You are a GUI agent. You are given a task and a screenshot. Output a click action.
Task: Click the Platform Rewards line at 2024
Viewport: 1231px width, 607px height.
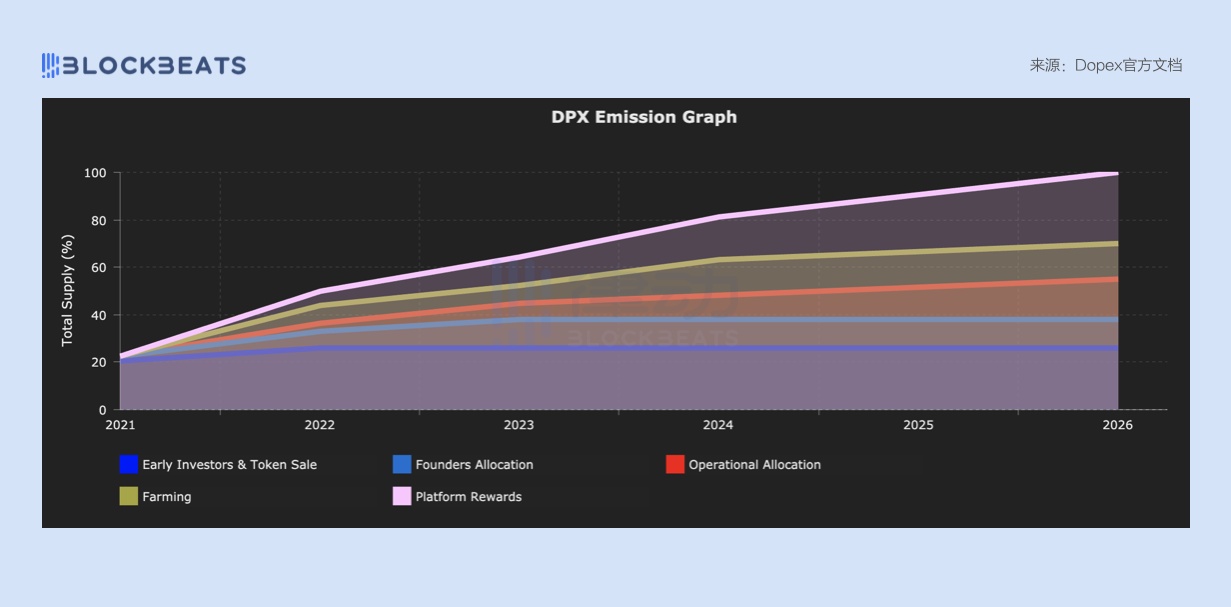coord(718,217)
